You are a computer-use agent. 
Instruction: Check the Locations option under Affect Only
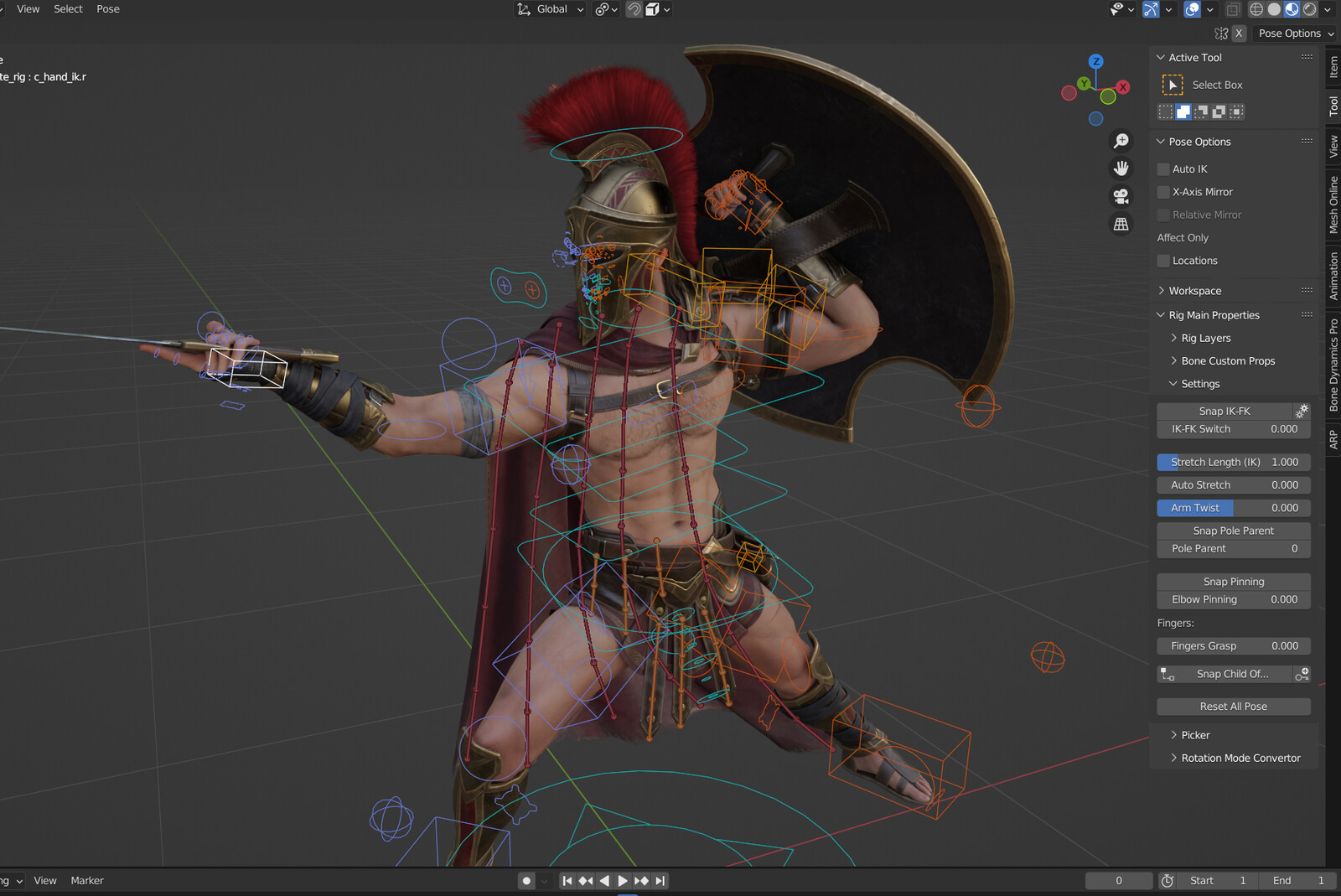(x=1163, y=261)
